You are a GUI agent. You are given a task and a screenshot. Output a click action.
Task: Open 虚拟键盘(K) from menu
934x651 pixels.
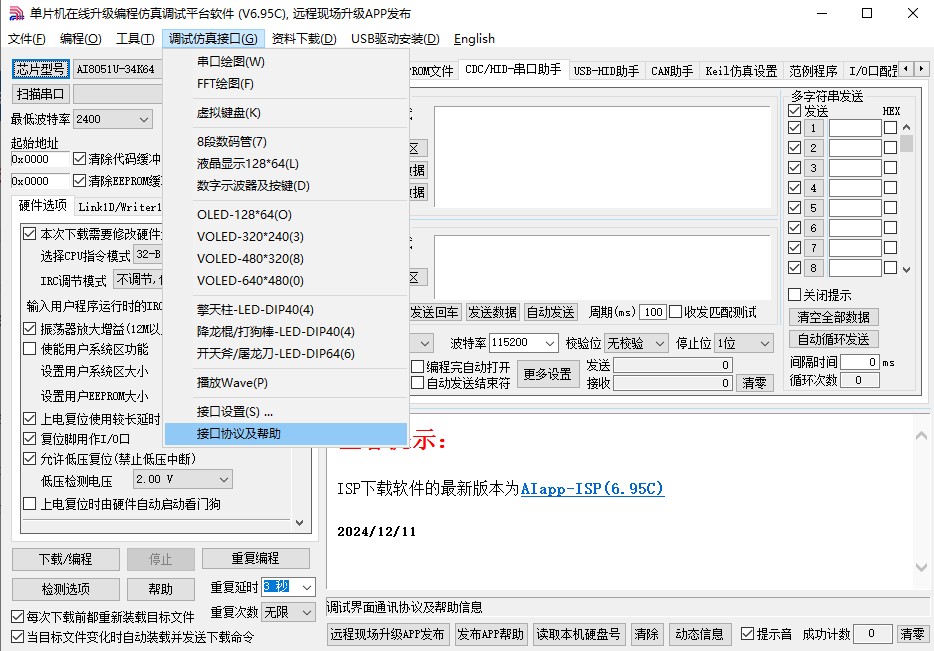[x=286, y=113]
